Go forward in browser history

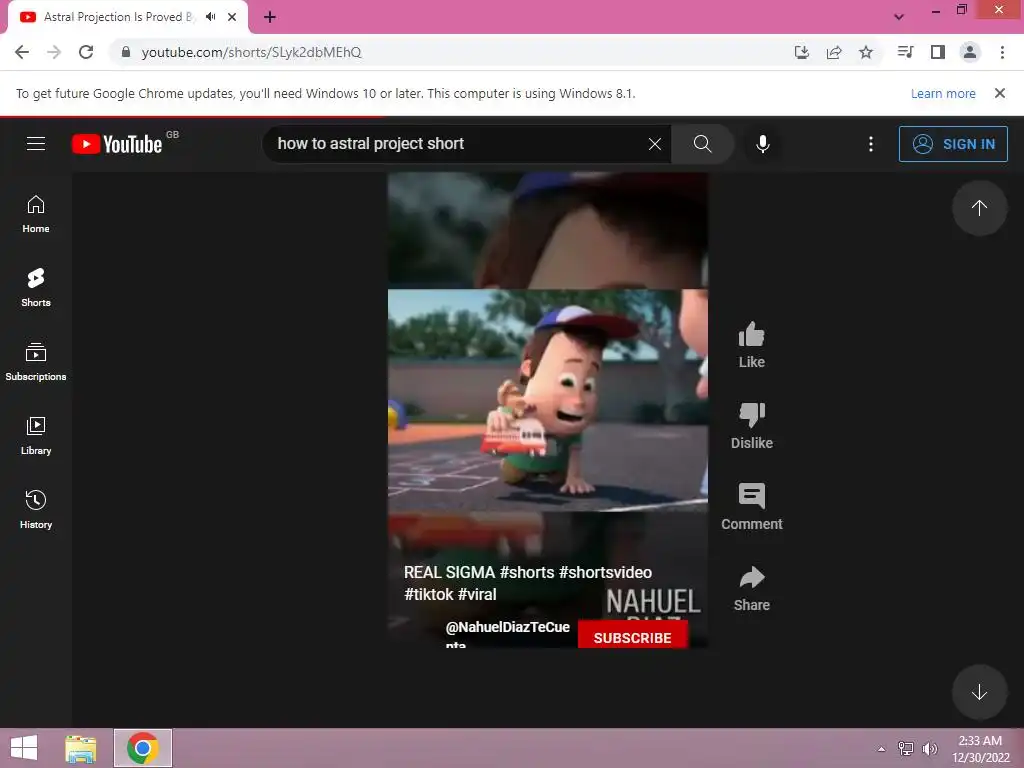(x=54, y=52)
